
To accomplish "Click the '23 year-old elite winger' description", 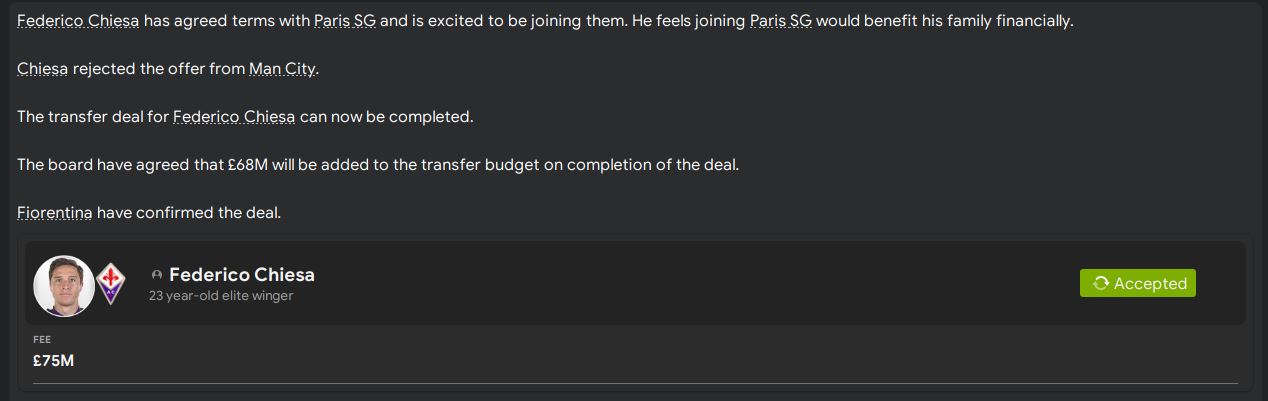I will pos(221,296).
